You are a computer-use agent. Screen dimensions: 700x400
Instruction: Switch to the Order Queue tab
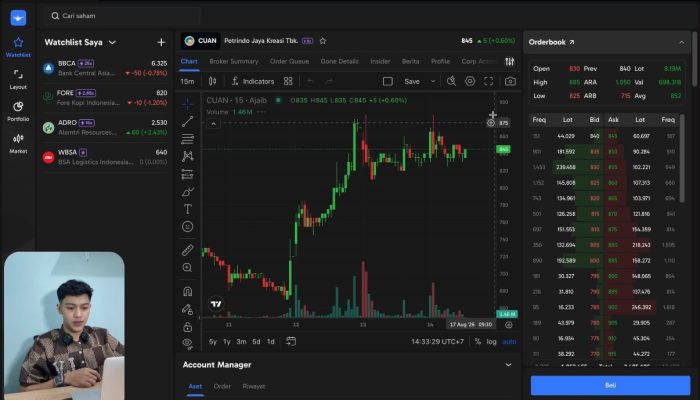pyautogui.click(x=289, y=62)
